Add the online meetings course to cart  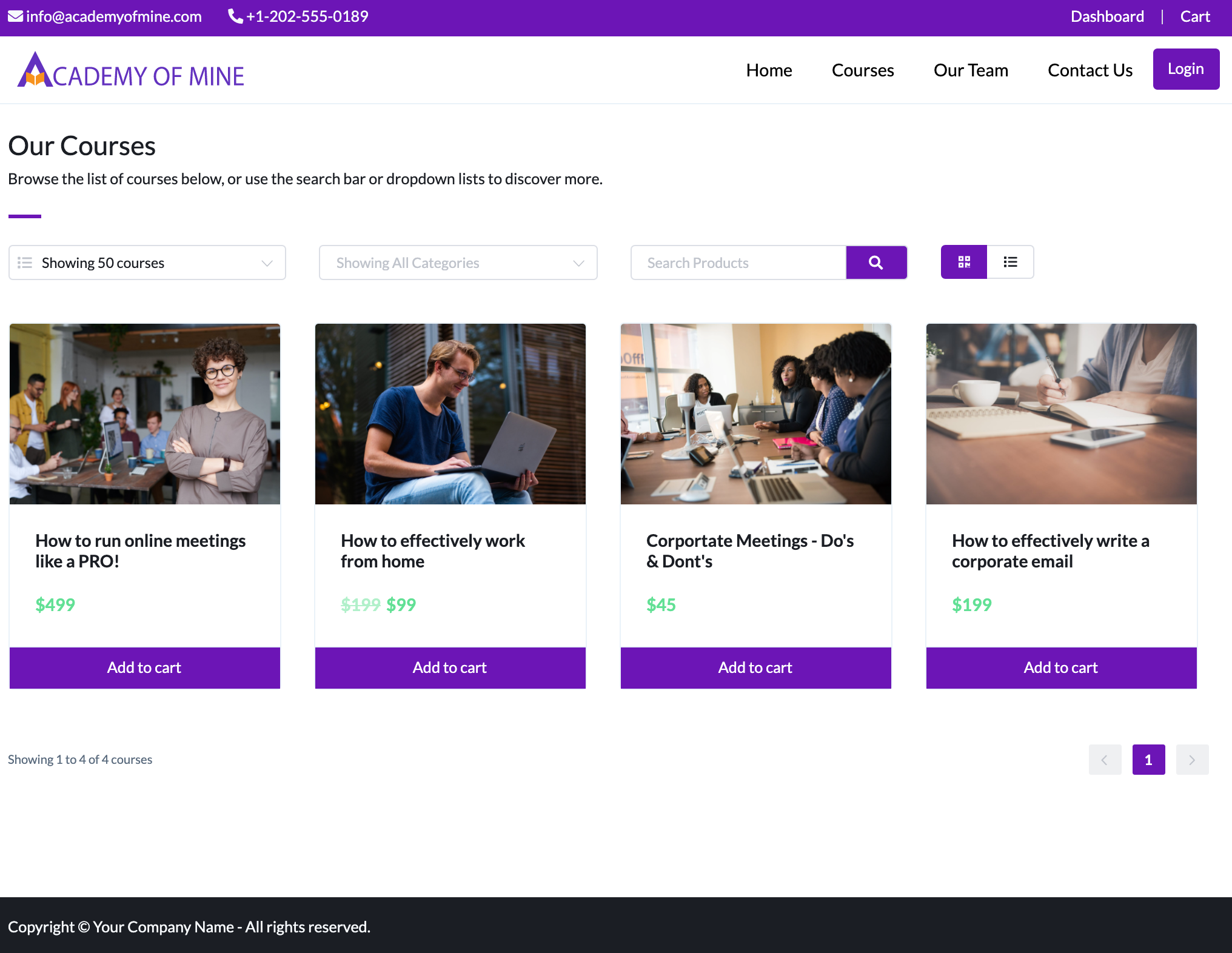click(144, 667)
